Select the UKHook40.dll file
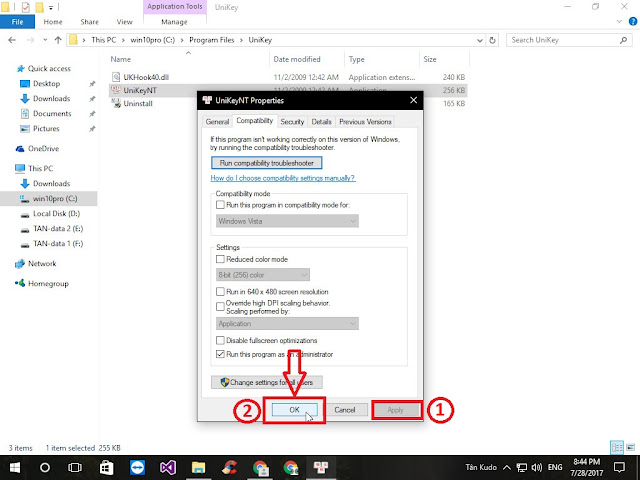The height and width of the screenshot is (480, 640). (146, 77)
